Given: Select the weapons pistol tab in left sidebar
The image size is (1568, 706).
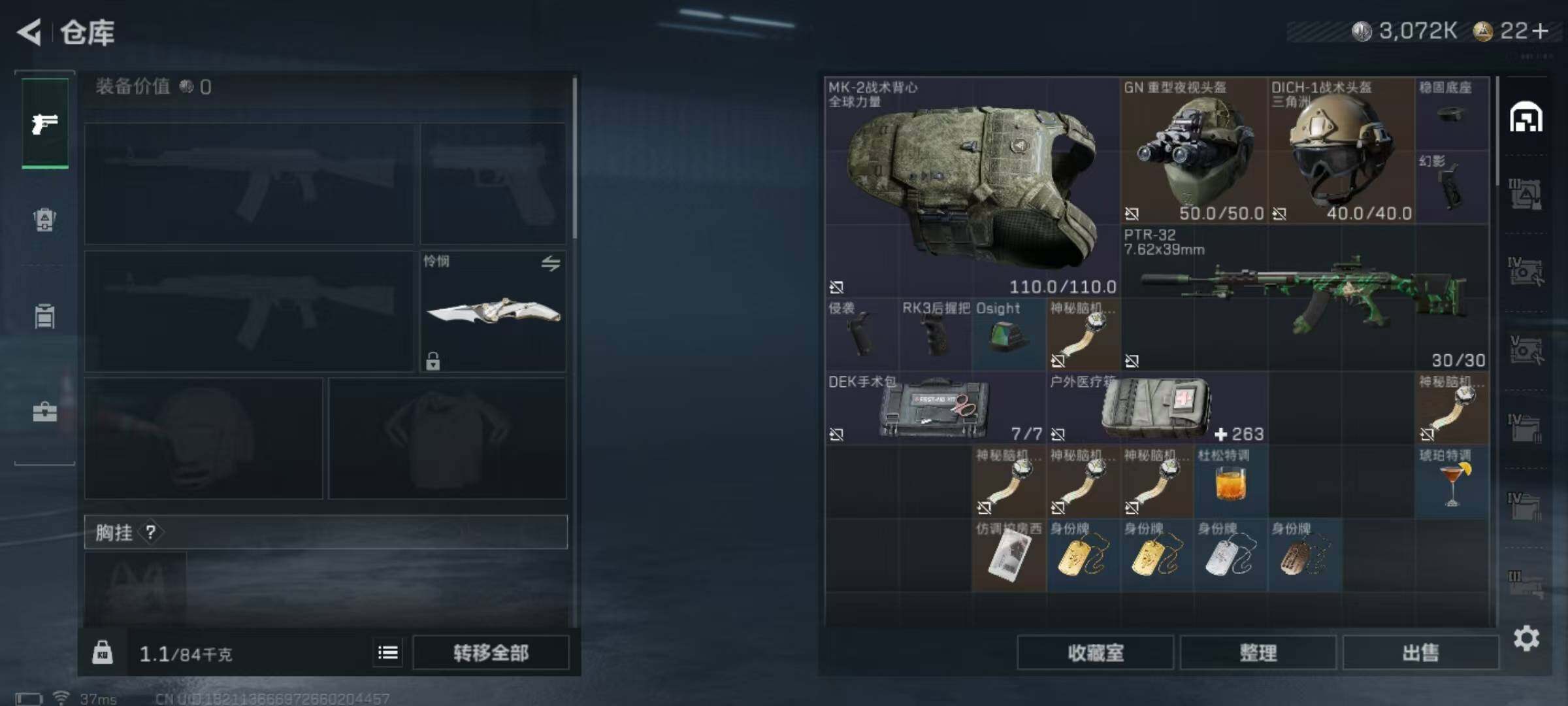Looking at the screenshot, I should tap(45, 123).
